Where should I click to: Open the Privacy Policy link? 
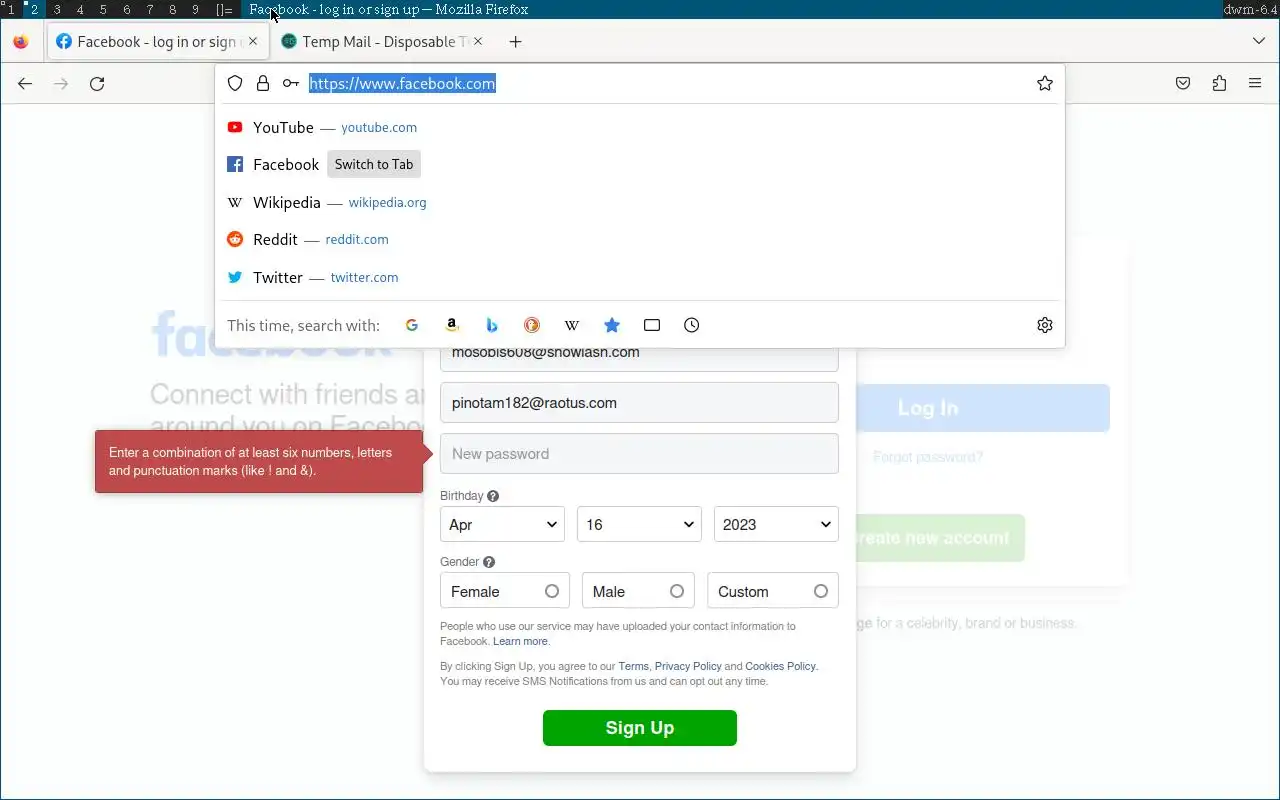point(688,666)
